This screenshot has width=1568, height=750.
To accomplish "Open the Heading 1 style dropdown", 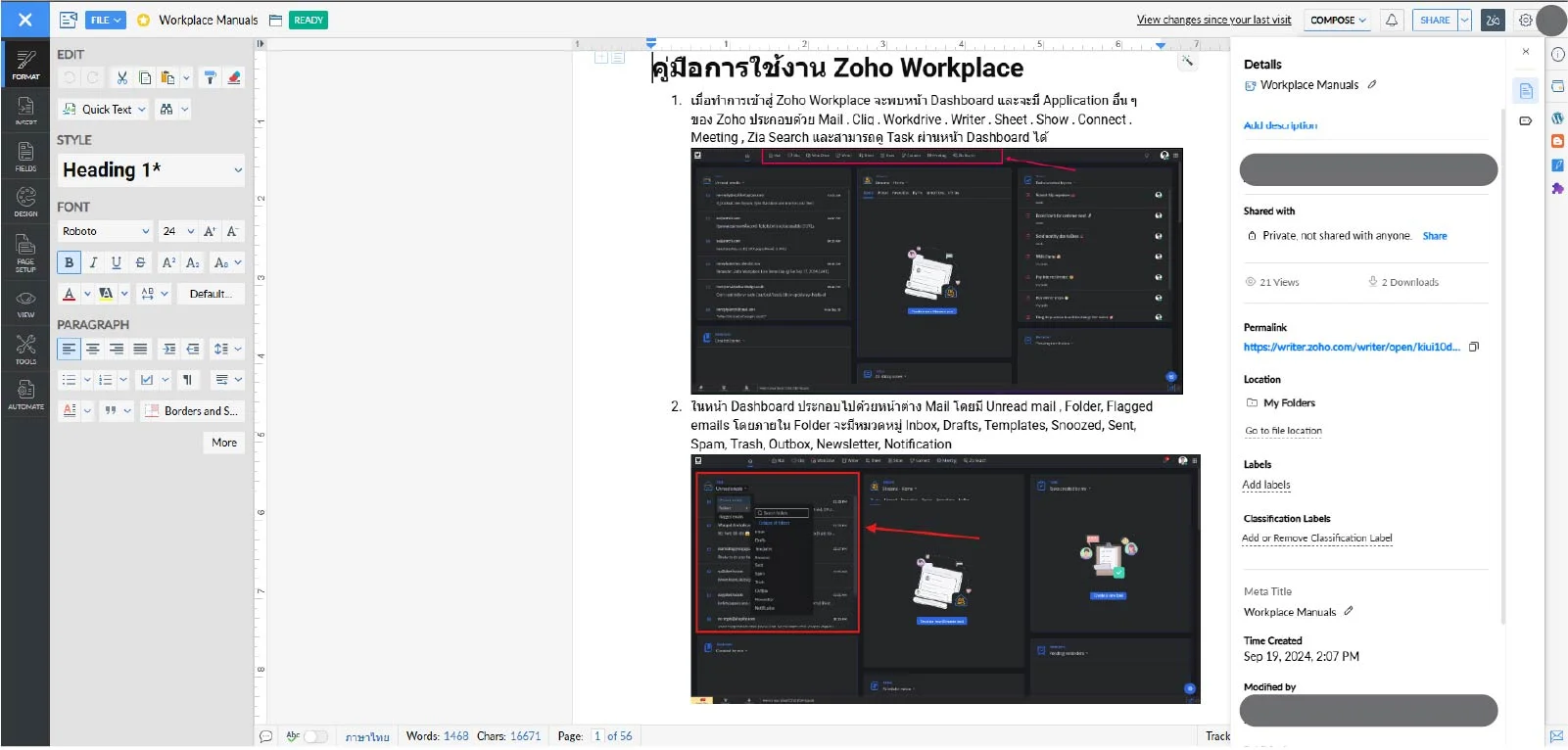I will pyautogui.click(x=151, y=170).
